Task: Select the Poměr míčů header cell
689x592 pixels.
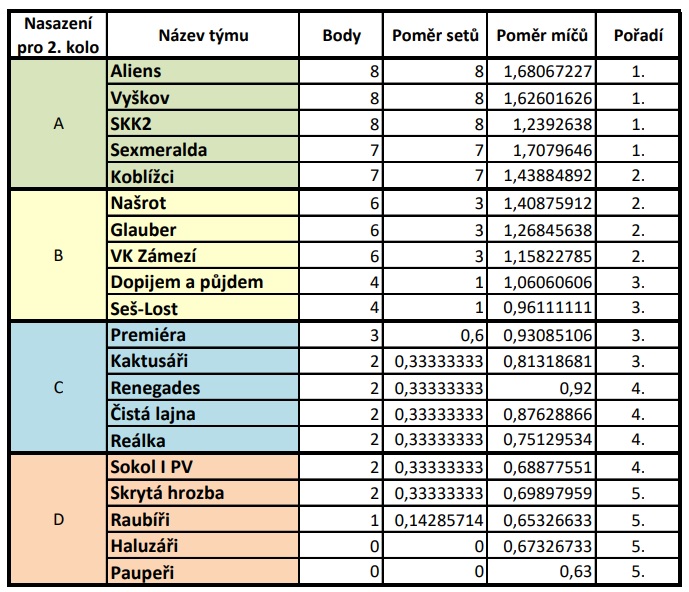Action: [x=541, y=35]
